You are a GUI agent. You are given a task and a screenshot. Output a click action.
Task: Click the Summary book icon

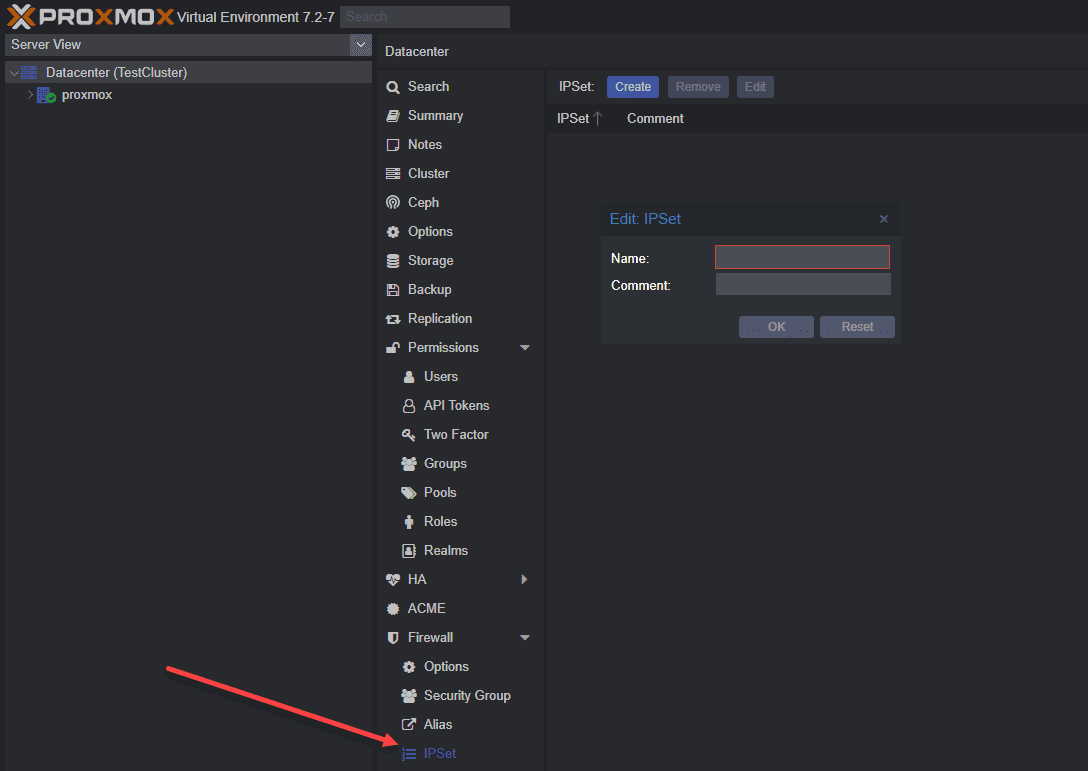393,116
